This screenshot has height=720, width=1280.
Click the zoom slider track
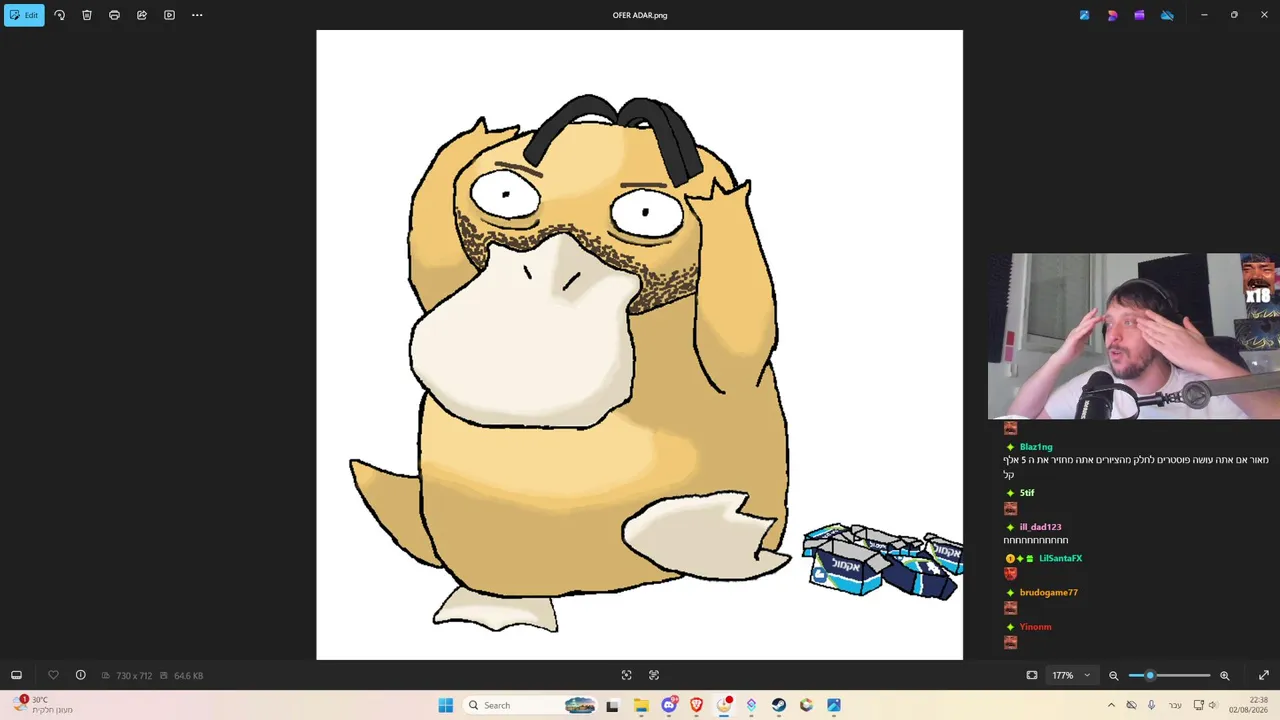coord(1169,675)
